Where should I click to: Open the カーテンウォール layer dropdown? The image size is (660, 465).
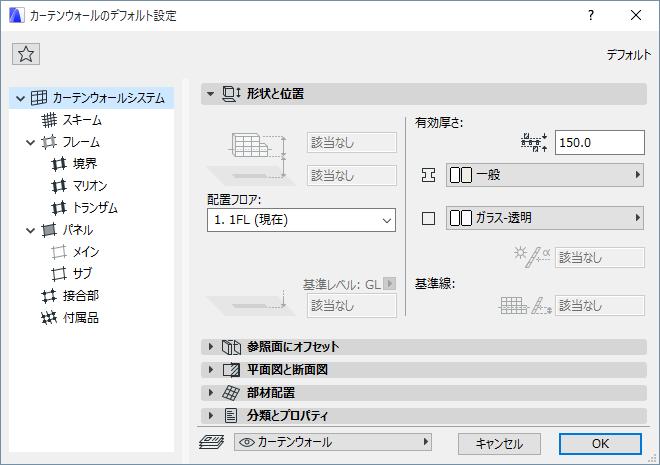[x=333, y=442]
